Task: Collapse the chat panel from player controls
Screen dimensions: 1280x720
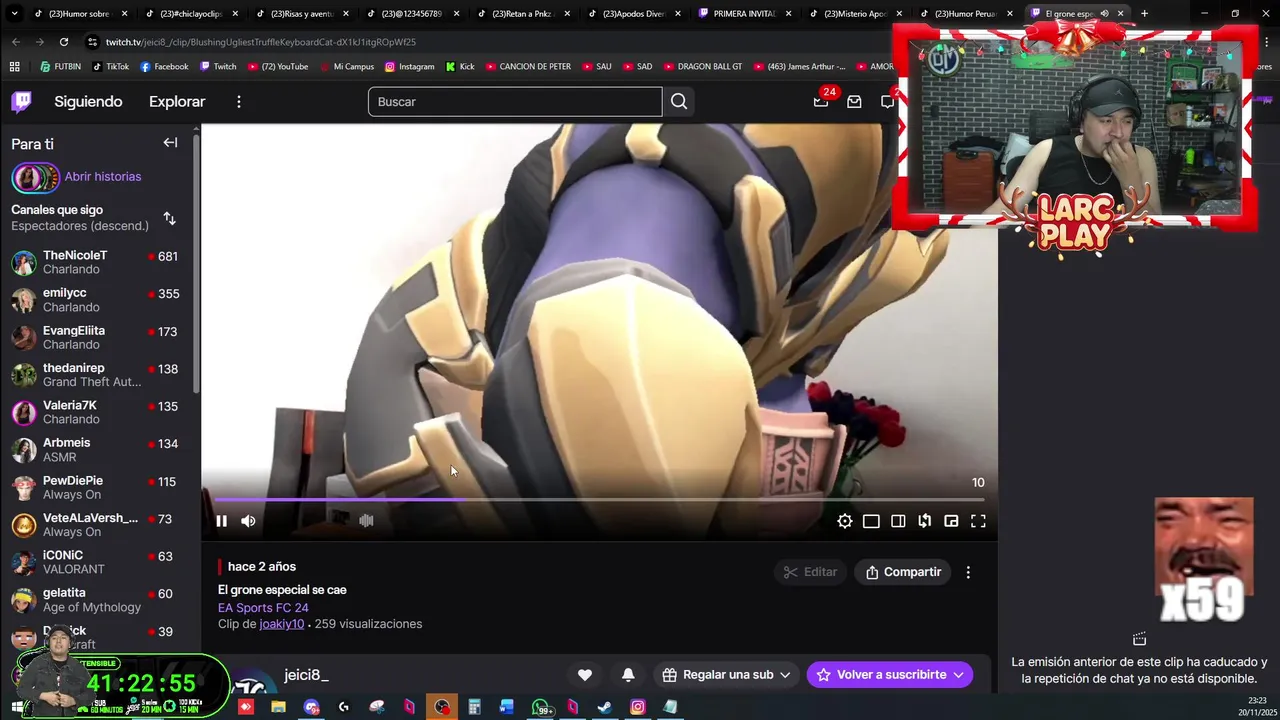Action: tap(898, 521)
